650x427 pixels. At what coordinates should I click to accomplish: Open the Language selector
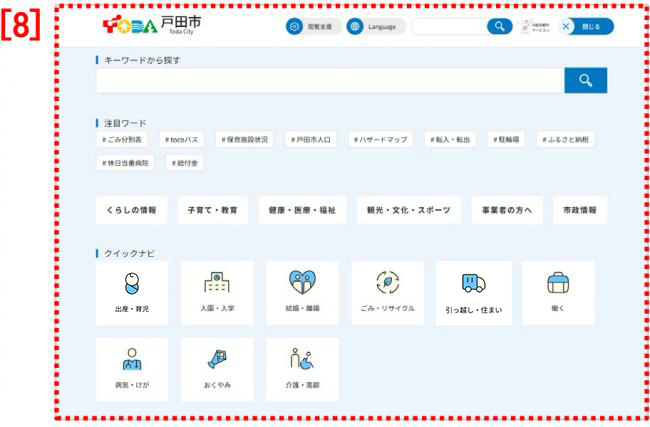click(375, 27)
